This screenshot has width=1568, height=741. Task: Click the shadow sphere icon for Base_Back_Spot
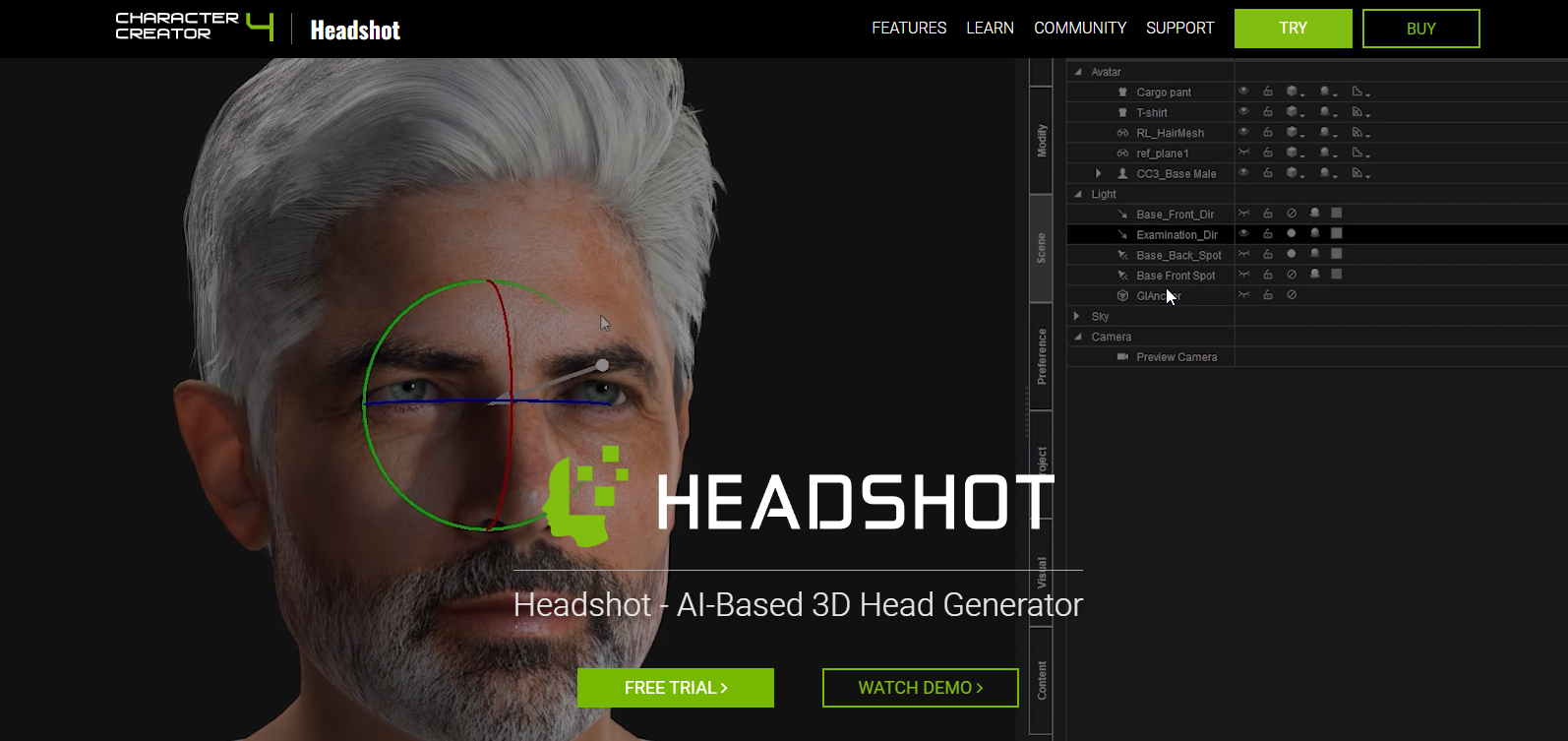click(x=1315, y=254)
